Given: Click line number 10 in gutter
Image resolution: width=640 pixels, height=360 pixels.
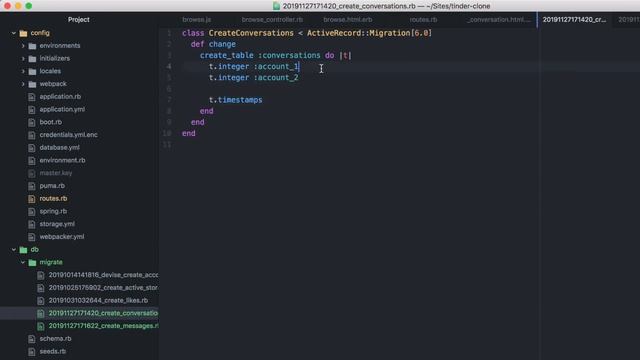Looking at the screenshot, I should 167,133.
